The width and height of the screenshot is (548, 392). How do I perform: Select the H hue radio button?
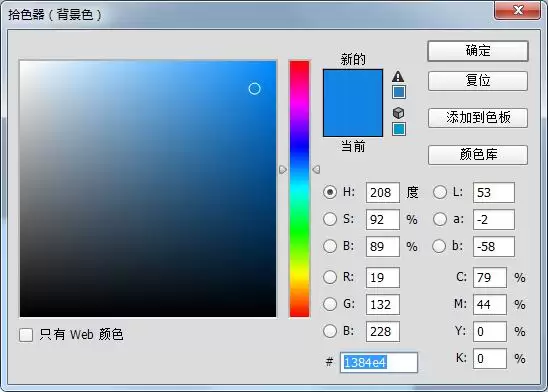tap(330, 192)
